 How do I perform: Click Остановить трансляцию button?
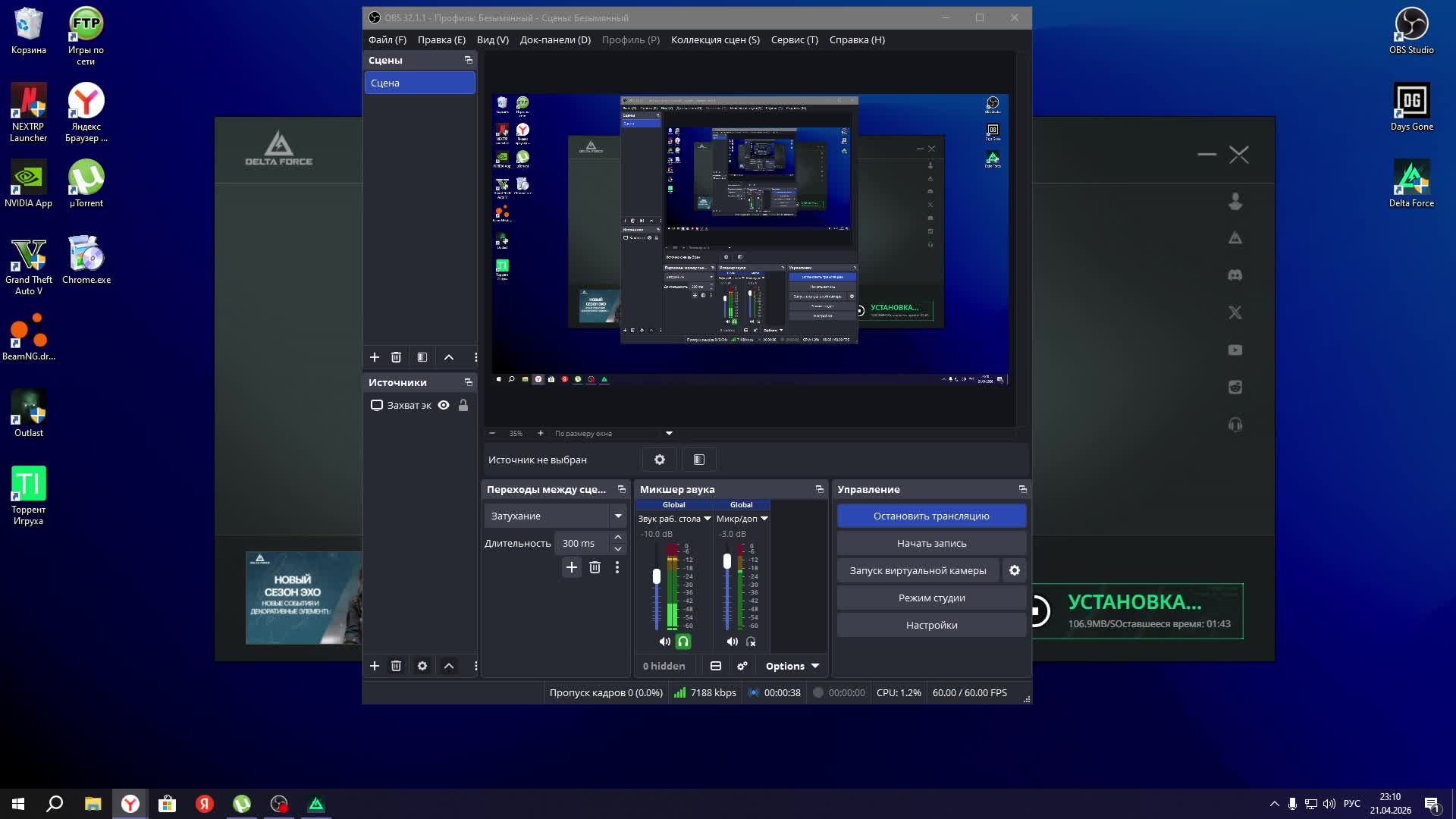[x=931, y=516]
